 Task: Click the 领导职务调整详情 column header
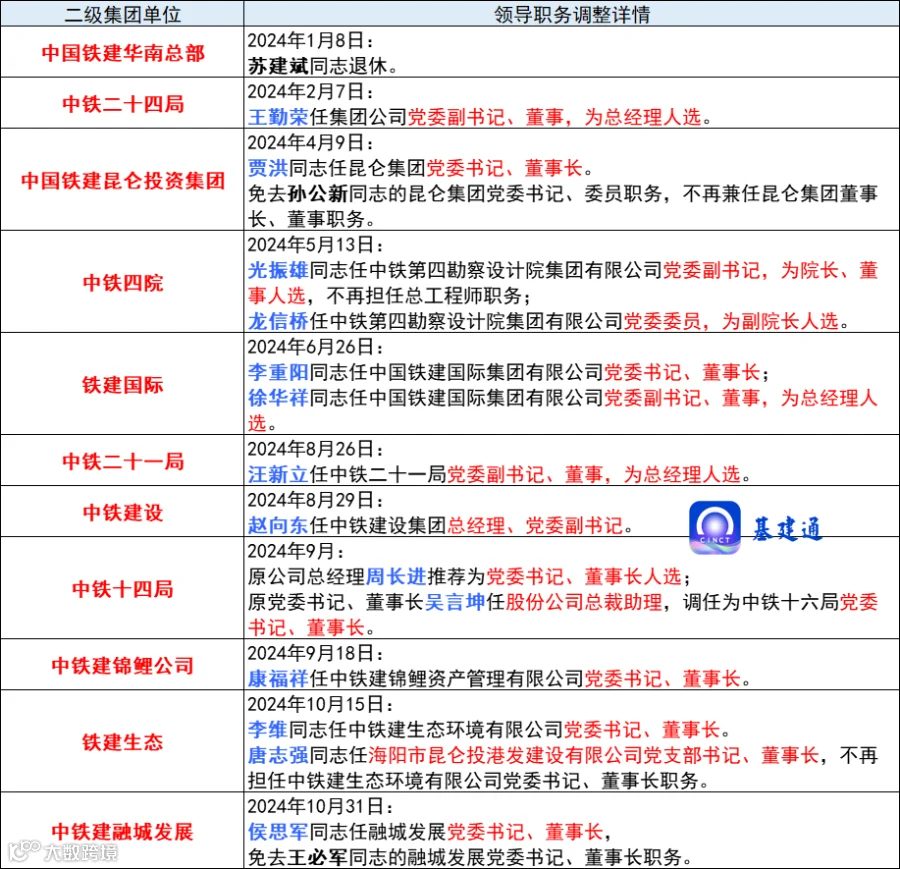click(572, 14)
